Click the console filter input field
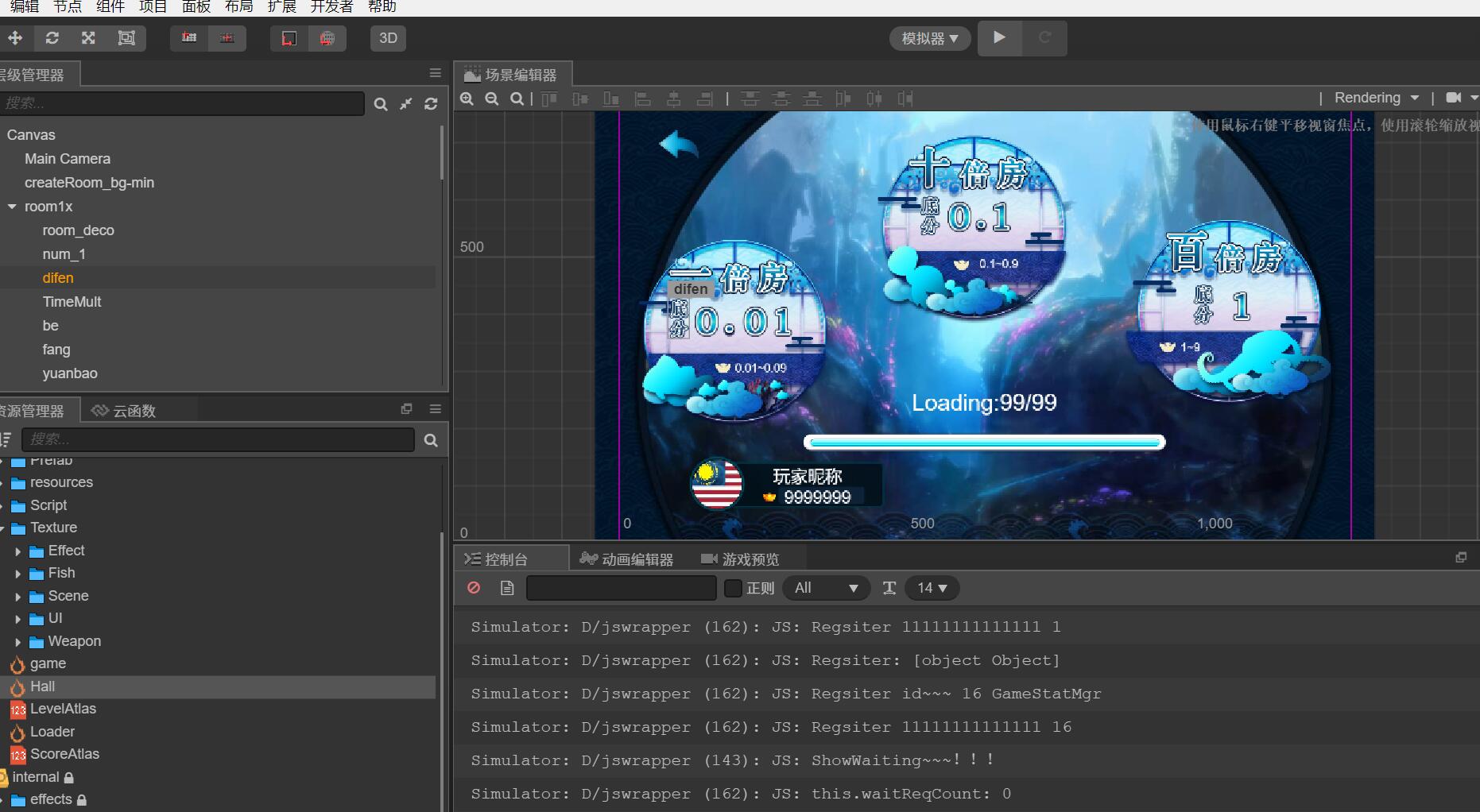The image size is (1480, 812). pyautogui.click(x=622, y=588)
